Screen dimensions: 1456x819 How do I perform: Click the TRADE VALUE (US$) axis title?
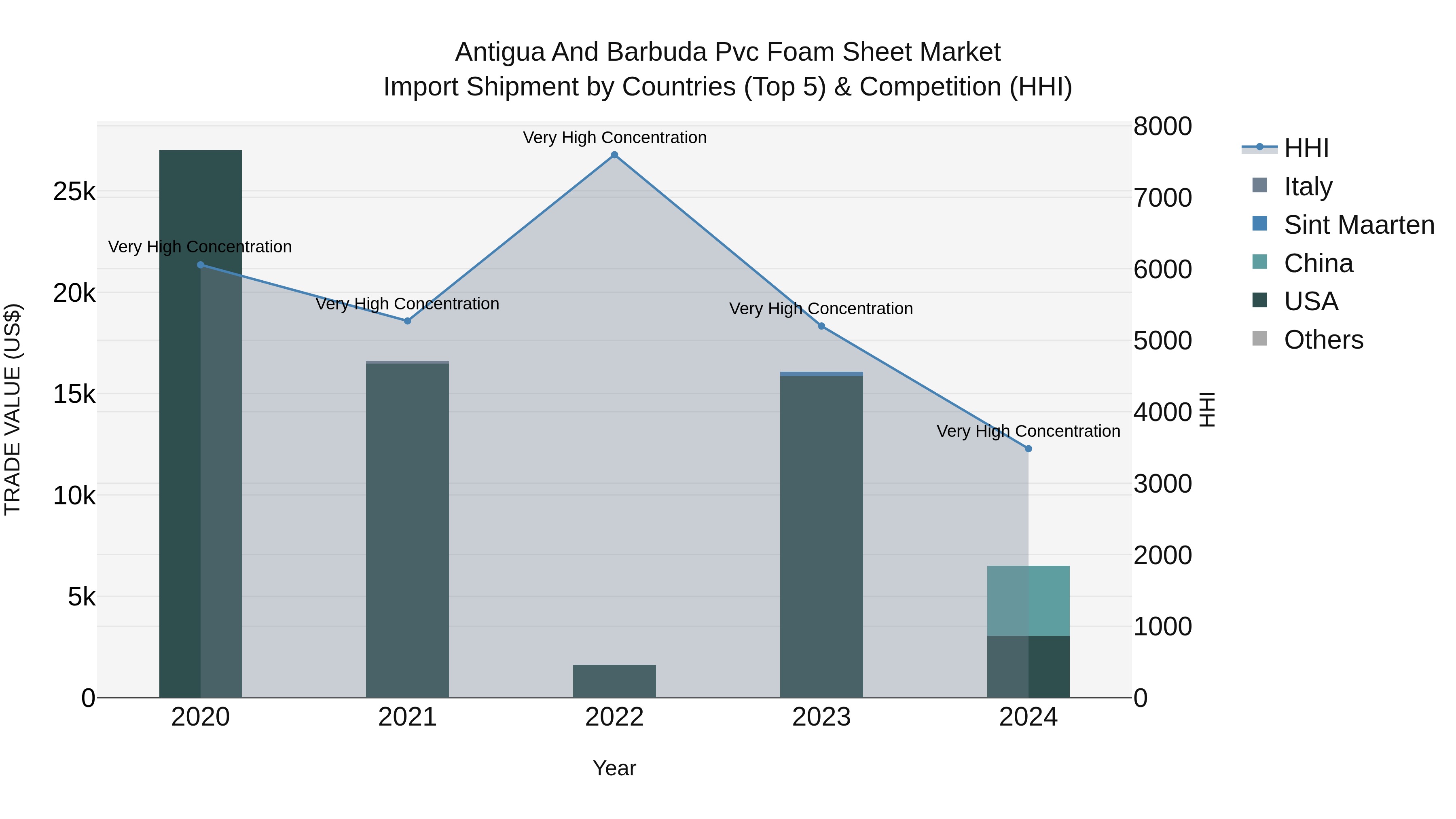coord(13,409)
